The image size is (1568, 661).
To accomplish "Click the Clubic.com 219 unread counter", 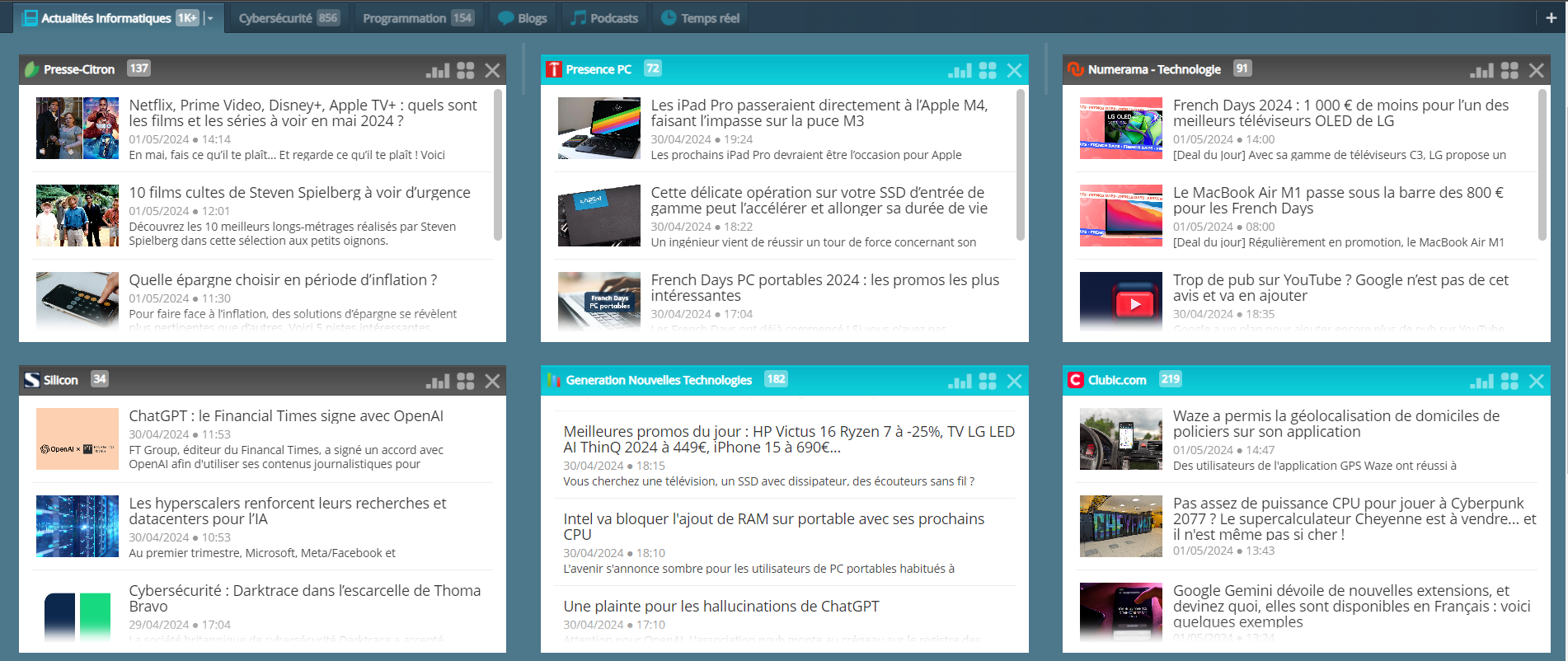I will coord(1171,379).
